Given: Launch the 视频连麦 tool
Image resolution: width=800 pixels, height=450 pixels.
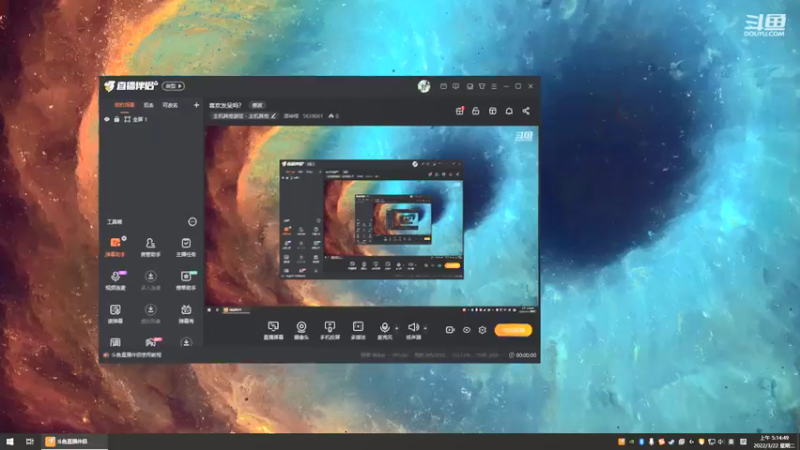Looking at the screenshot, I should pyautogui.click(x=115, y=280).
